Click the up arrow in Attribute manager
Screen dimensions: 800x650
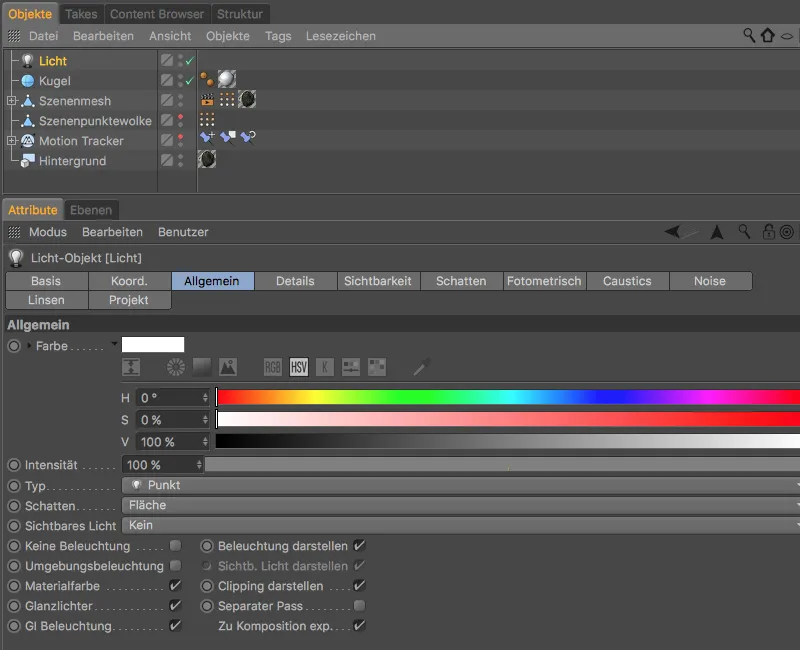point(717,232)
